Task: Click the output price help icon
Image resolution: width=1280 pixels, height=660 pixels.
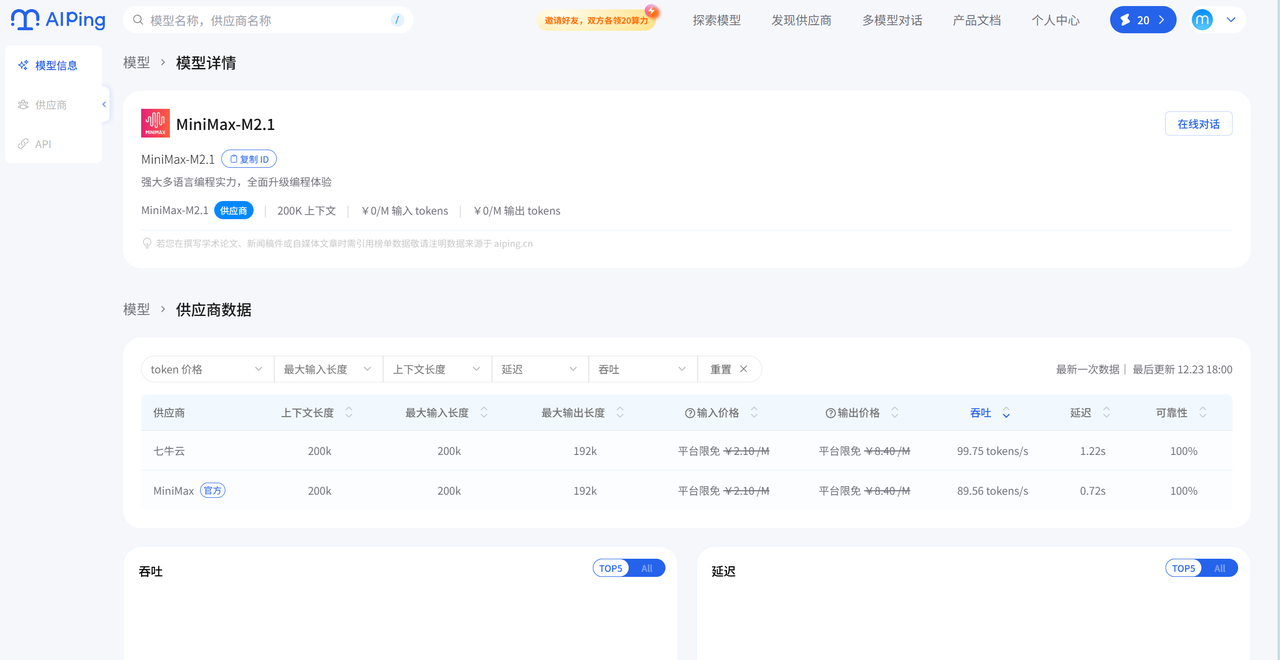Action: pos(830,413)
